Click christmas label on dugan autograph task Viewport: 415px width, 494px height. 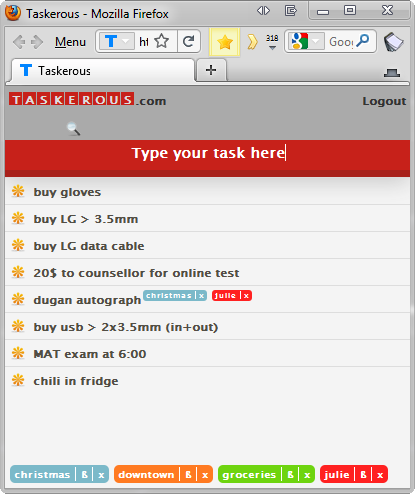pos(169,296)
